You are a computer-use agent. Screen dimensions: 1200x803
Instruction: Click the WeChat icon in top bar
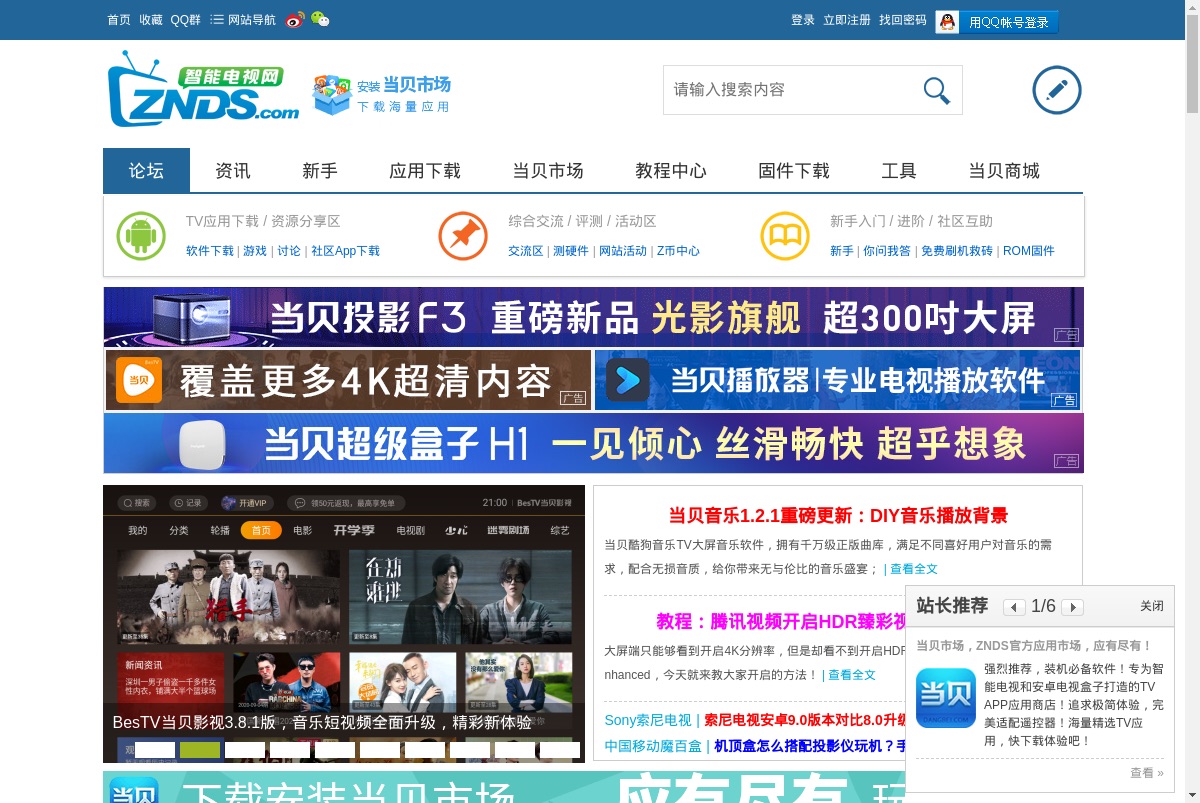[320, 20]
